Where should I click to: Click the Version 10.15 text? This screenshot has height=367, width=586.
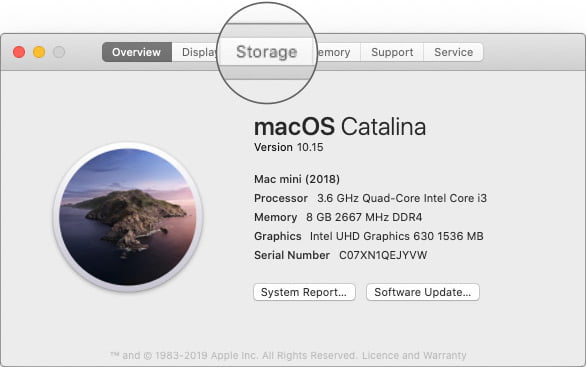pos(289,147)
